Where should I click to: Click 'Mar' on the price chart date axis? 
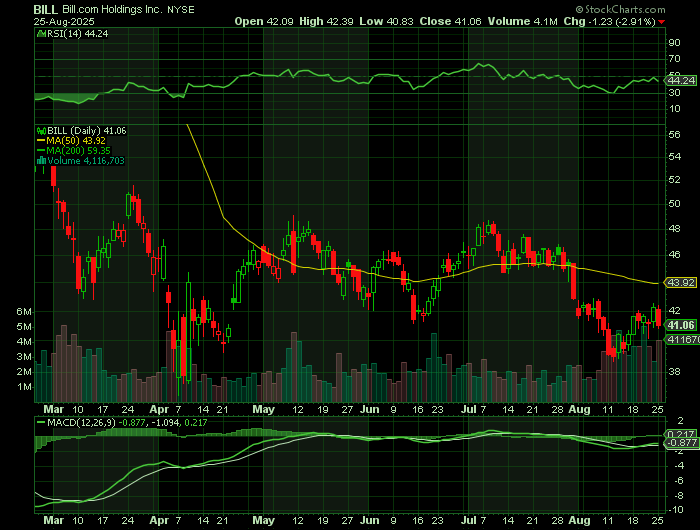tap(54, 409)
